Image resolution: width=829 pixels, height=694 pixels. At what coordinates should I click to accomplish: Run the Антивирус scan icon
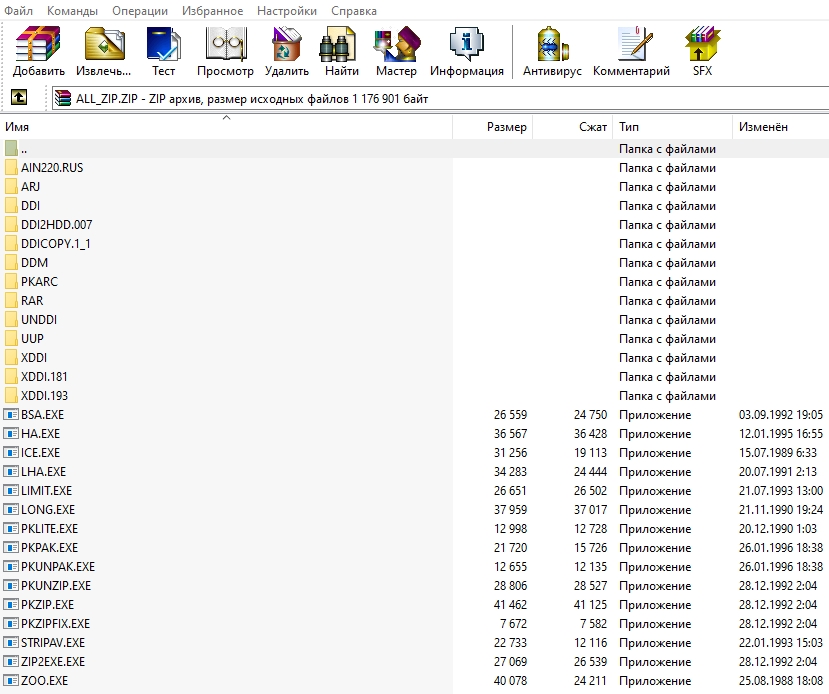click(x=552, y=51)
